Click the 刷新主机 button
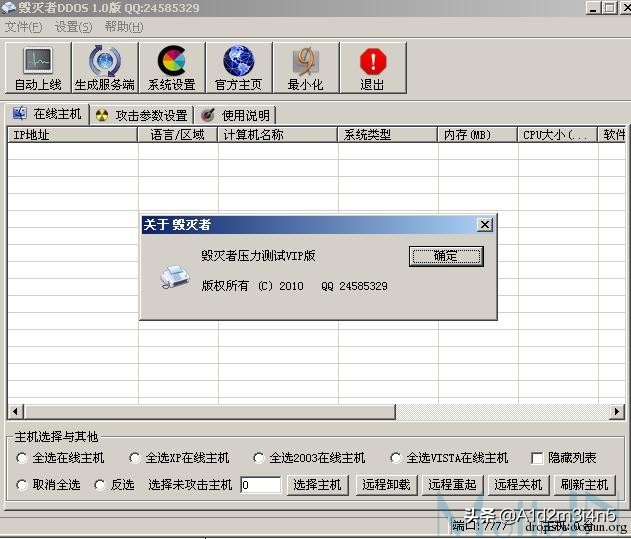The width and height of the screenshot is (631, 539). click(x=585, y=485)
